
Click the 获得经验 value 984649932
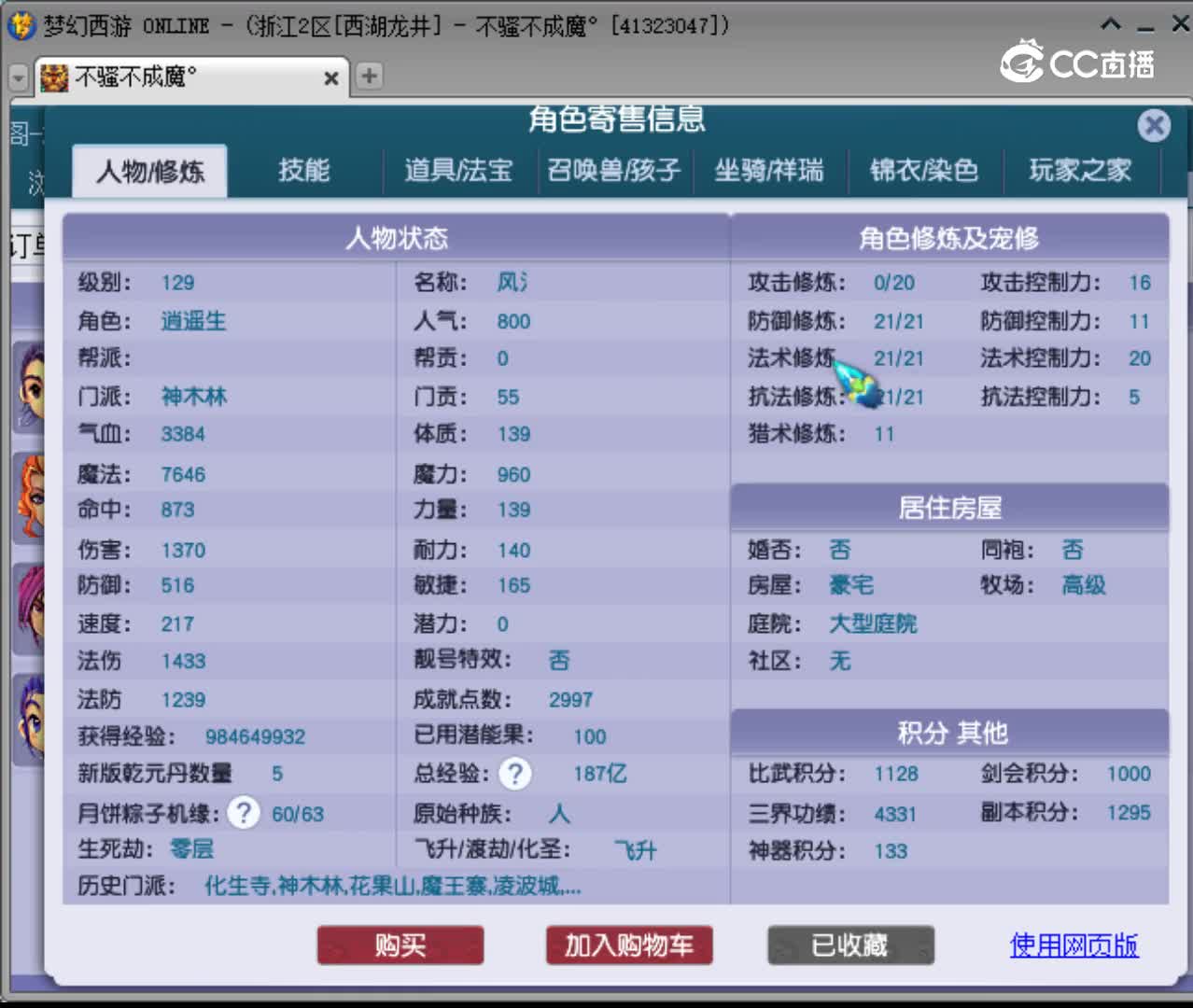(x=255, y=736)
